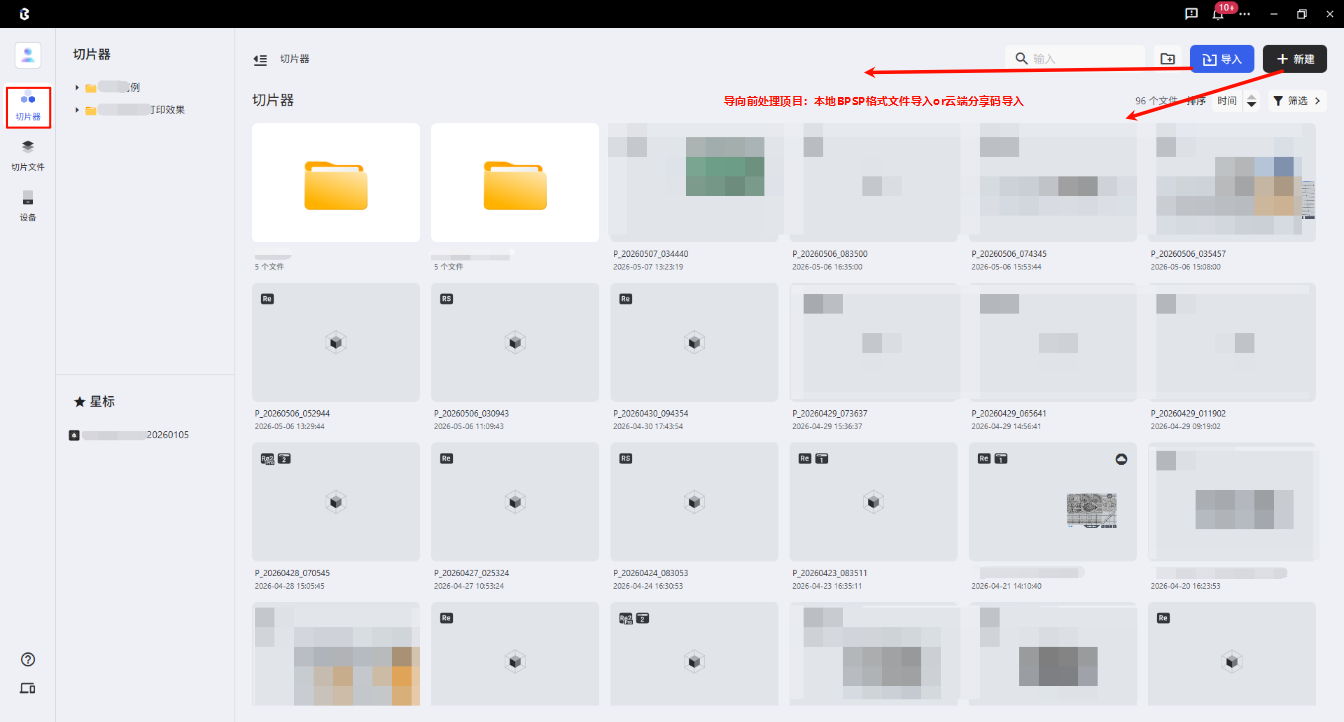Click the blue 导入 import button
Screen dimensions: 1344x722
point(1222,59)
